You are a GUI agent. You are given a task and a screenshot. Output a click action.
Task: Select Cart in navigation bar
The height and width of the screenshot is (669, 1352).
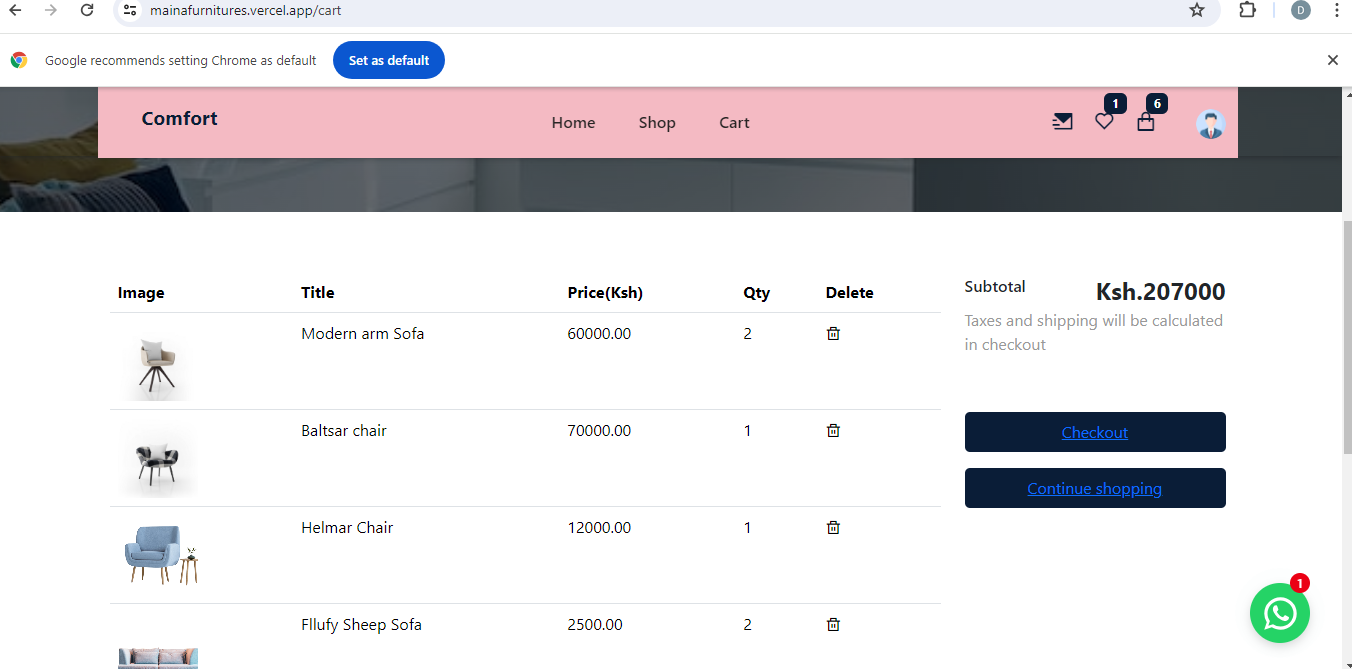(x=734, y=123)
